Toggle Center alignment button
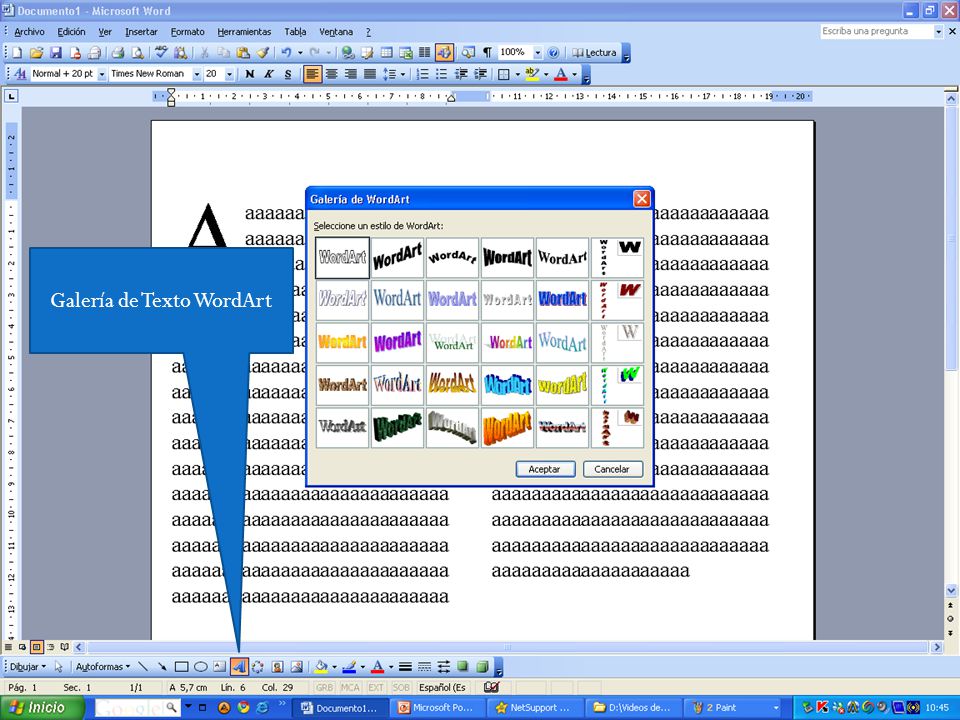This screenshot has width=960, height=720. [331, 75]
